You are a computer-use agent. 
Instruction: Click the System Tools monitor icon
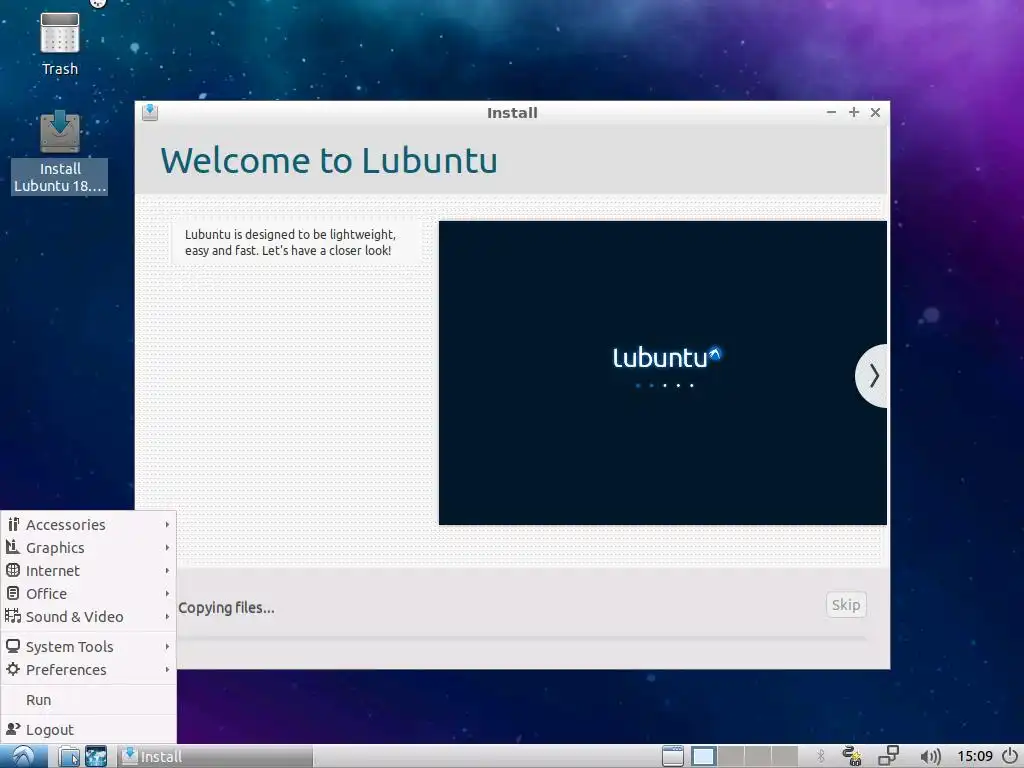[x=13, y=646]
